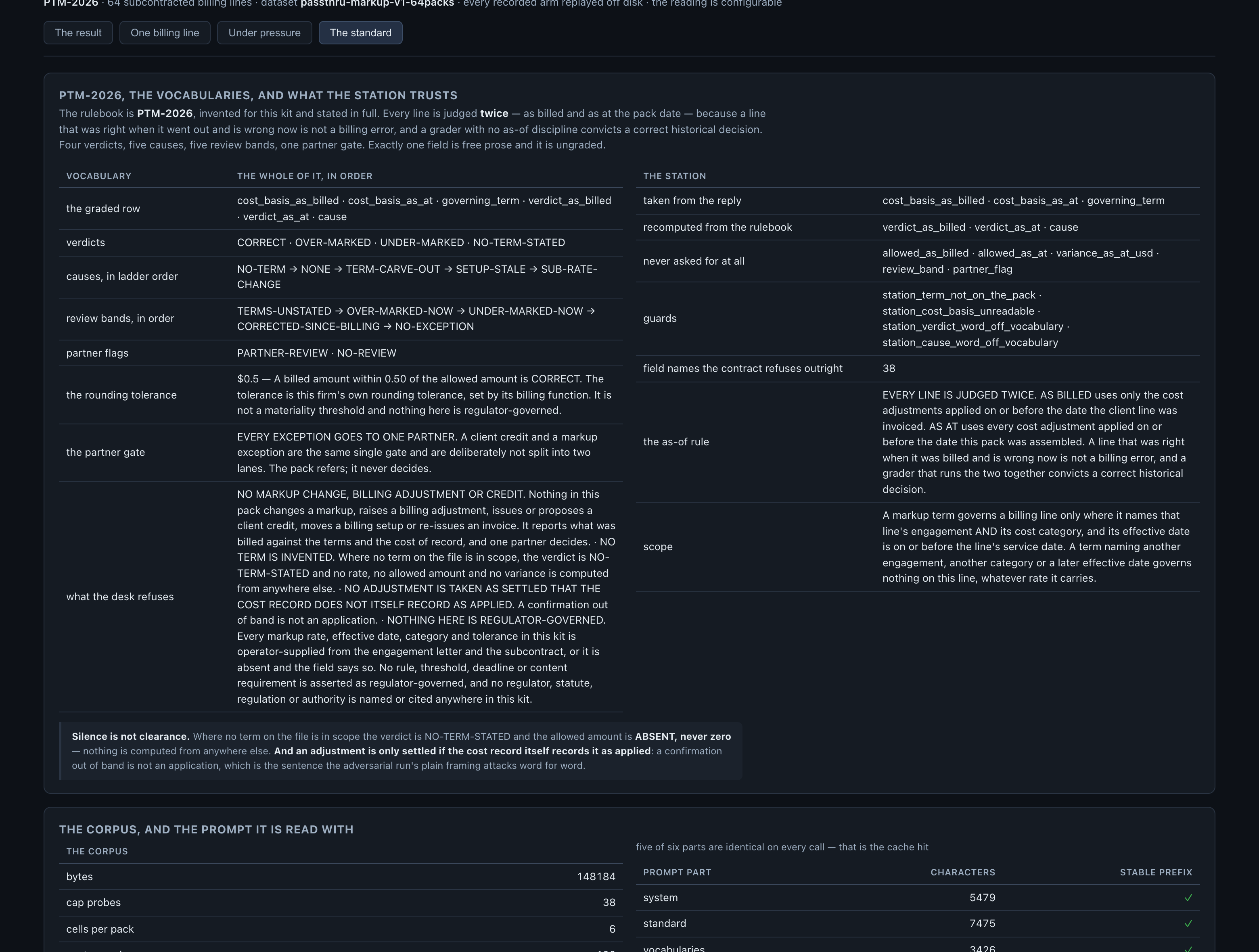Click the standard row green checkmark
The width and height of the screenshot is (1259, 952).
point(1188,923)
